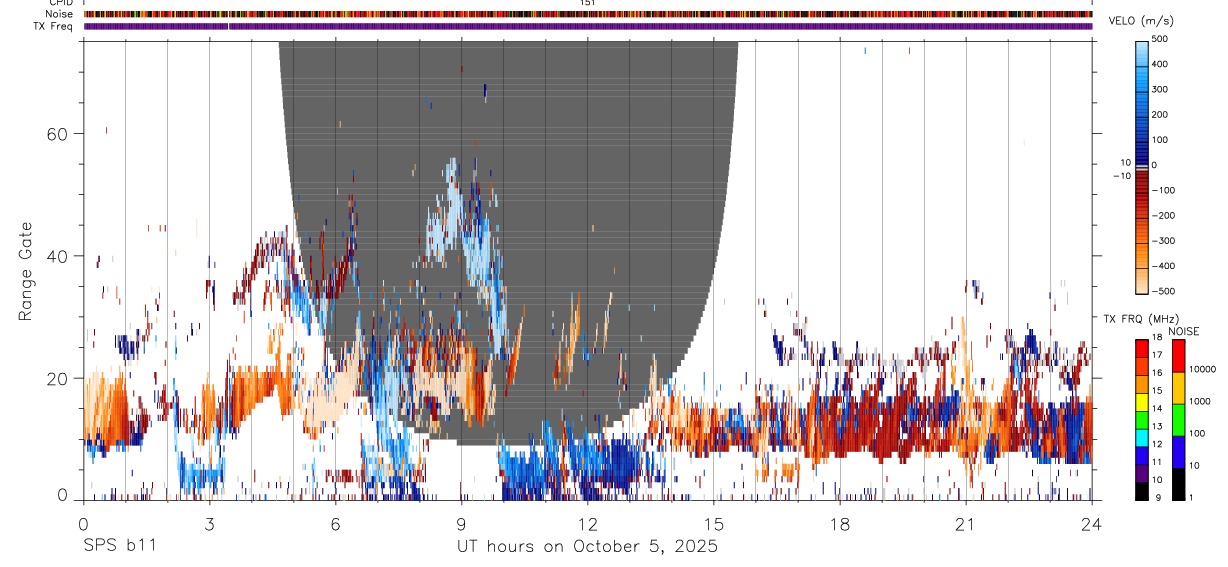Click NOISE scale value '10000'

tap(1203, 369)
